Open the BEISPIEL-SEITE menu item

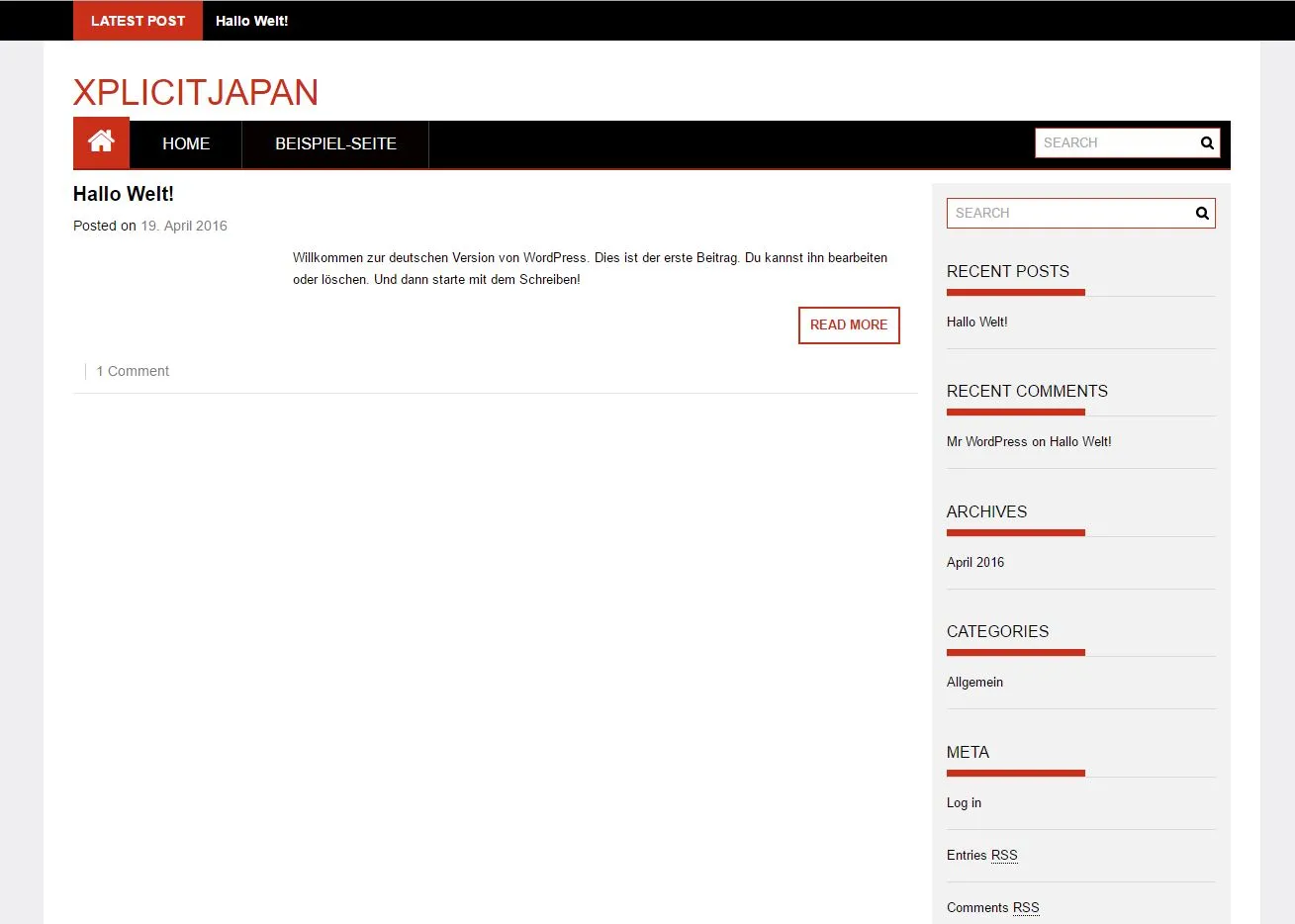coord(335,144)
